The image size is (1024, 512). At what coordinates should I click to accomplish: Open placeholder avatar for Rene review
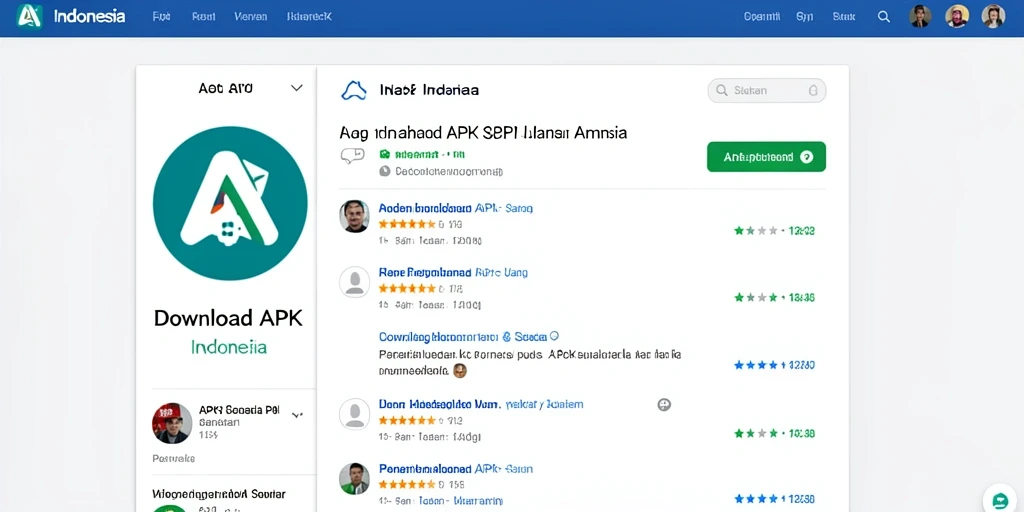tap(355, 282)
